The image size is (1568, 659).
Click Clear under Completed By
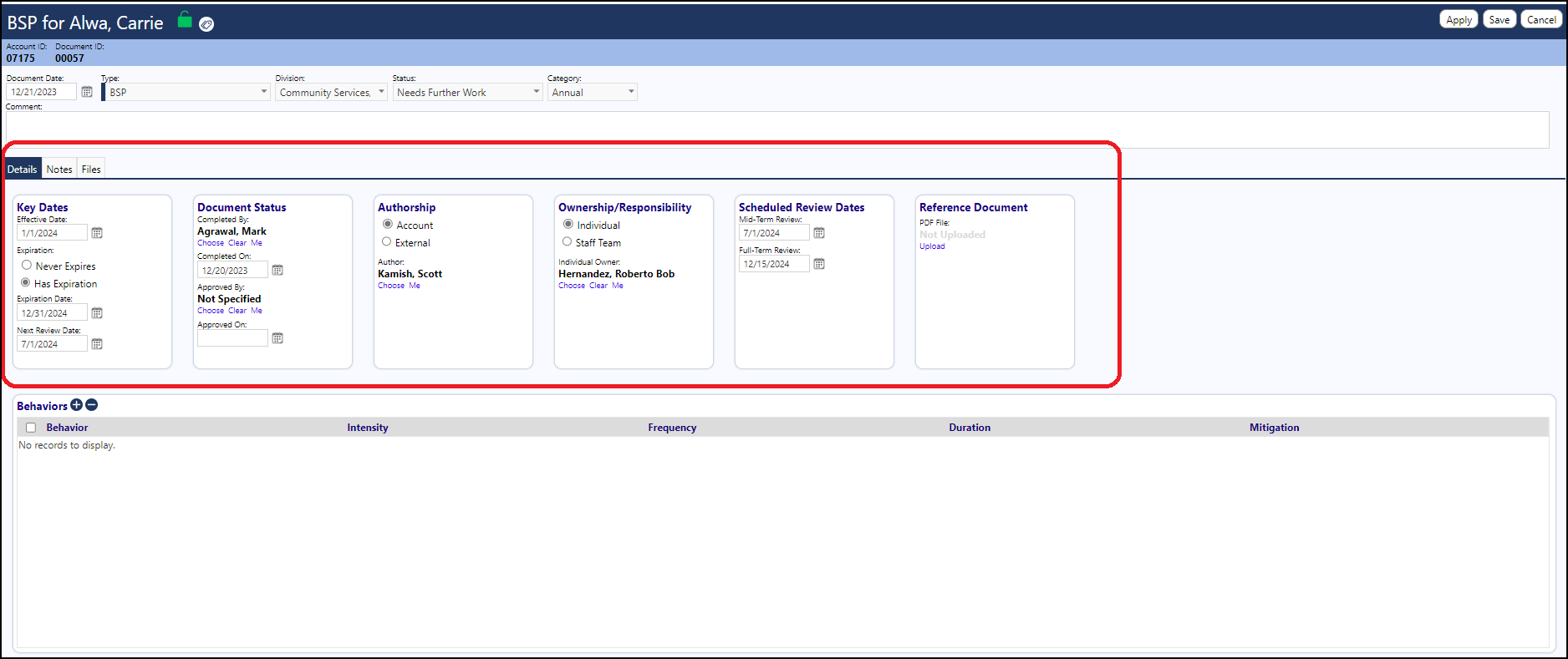pyautogui.click(x=237, y=243)
